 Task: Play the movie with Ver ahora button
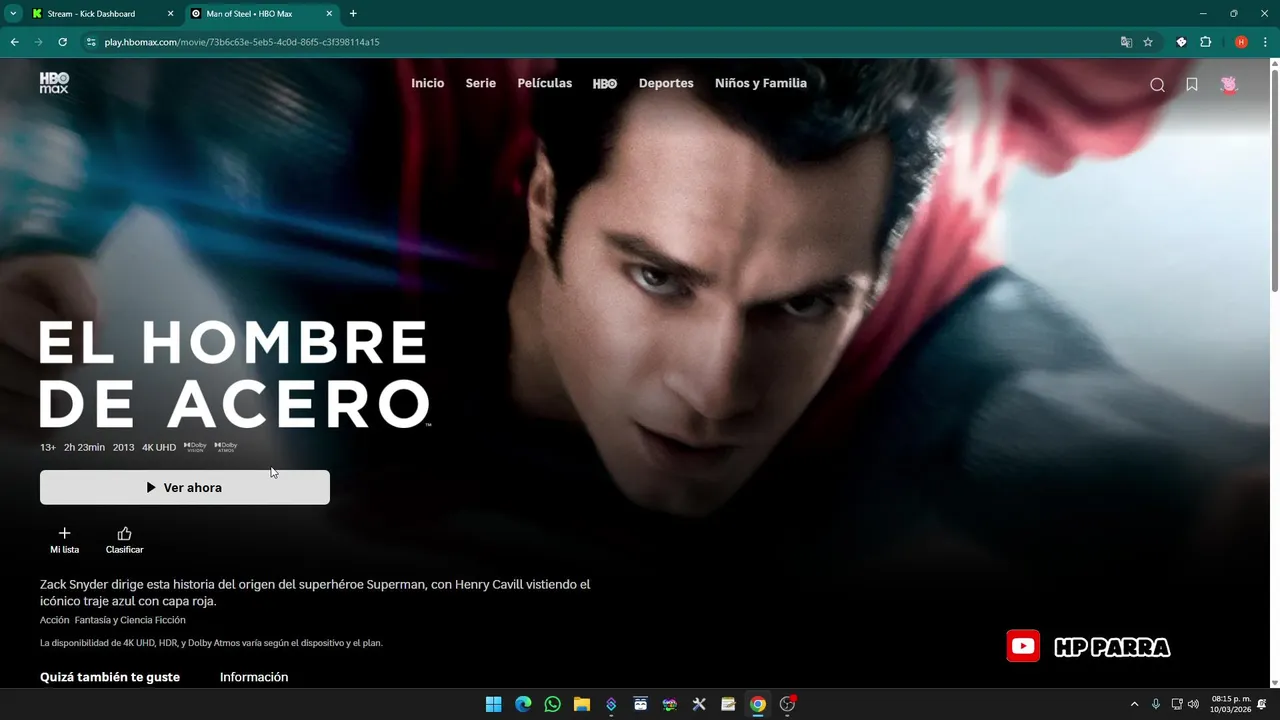tap(185, 487)
